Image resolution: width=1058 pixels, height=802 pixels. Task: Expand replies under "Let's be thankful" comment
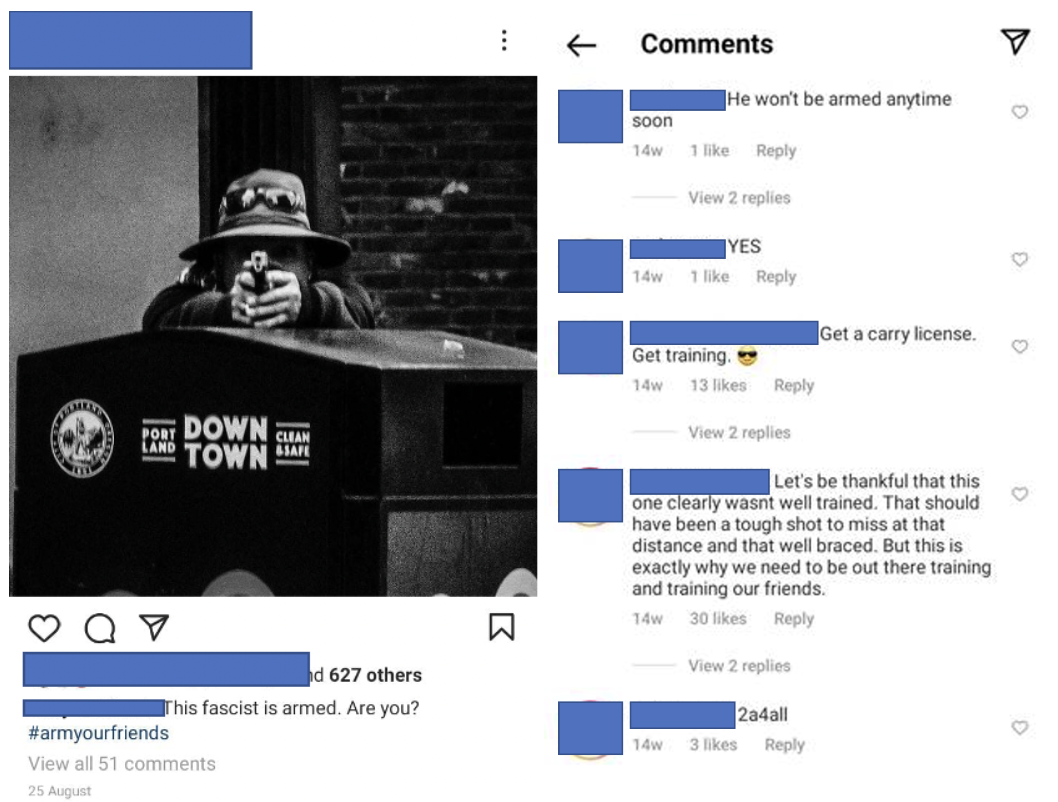[x=739, y=666]
